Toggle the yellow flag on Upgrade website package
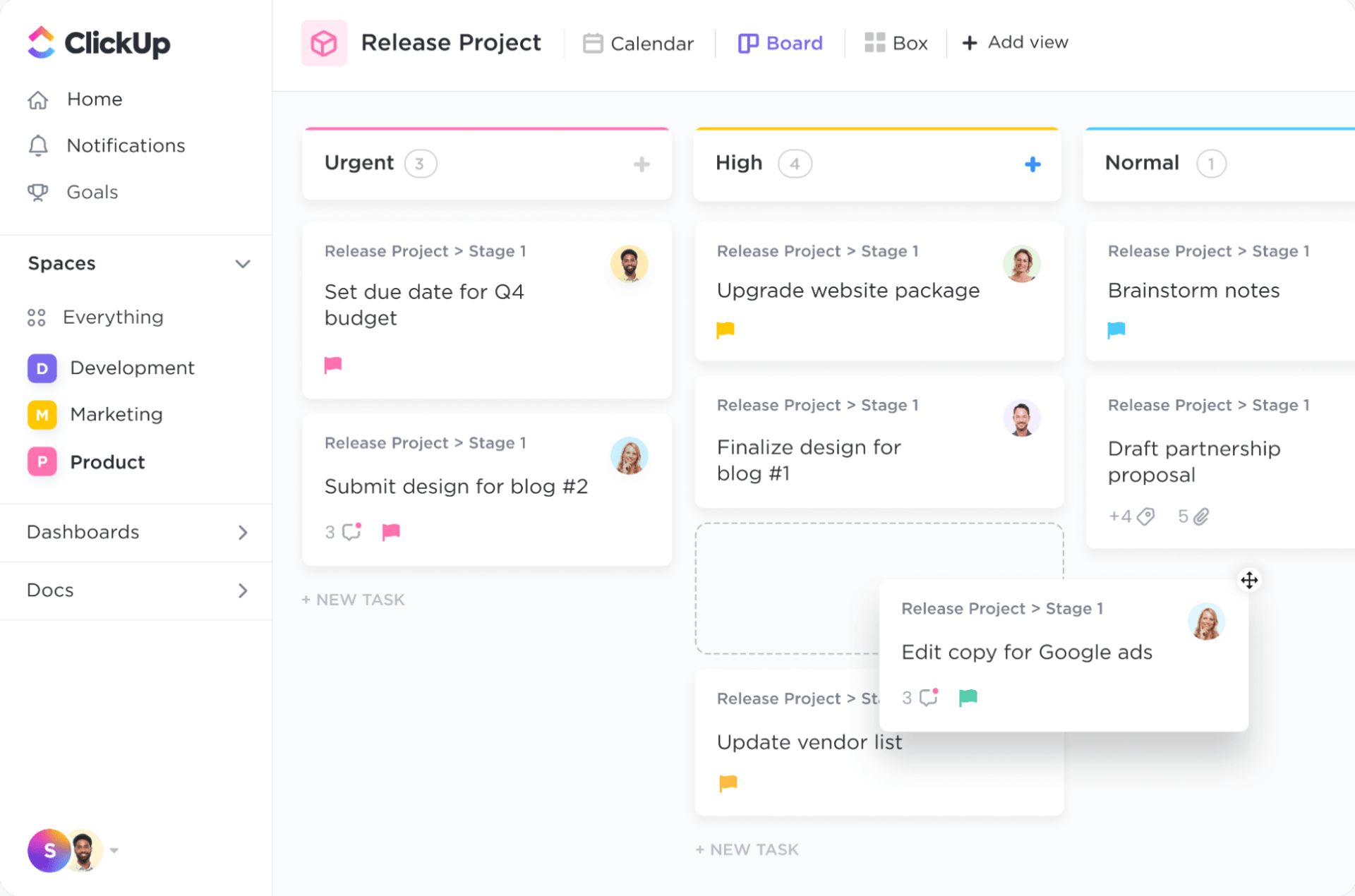 click(725, 329)
